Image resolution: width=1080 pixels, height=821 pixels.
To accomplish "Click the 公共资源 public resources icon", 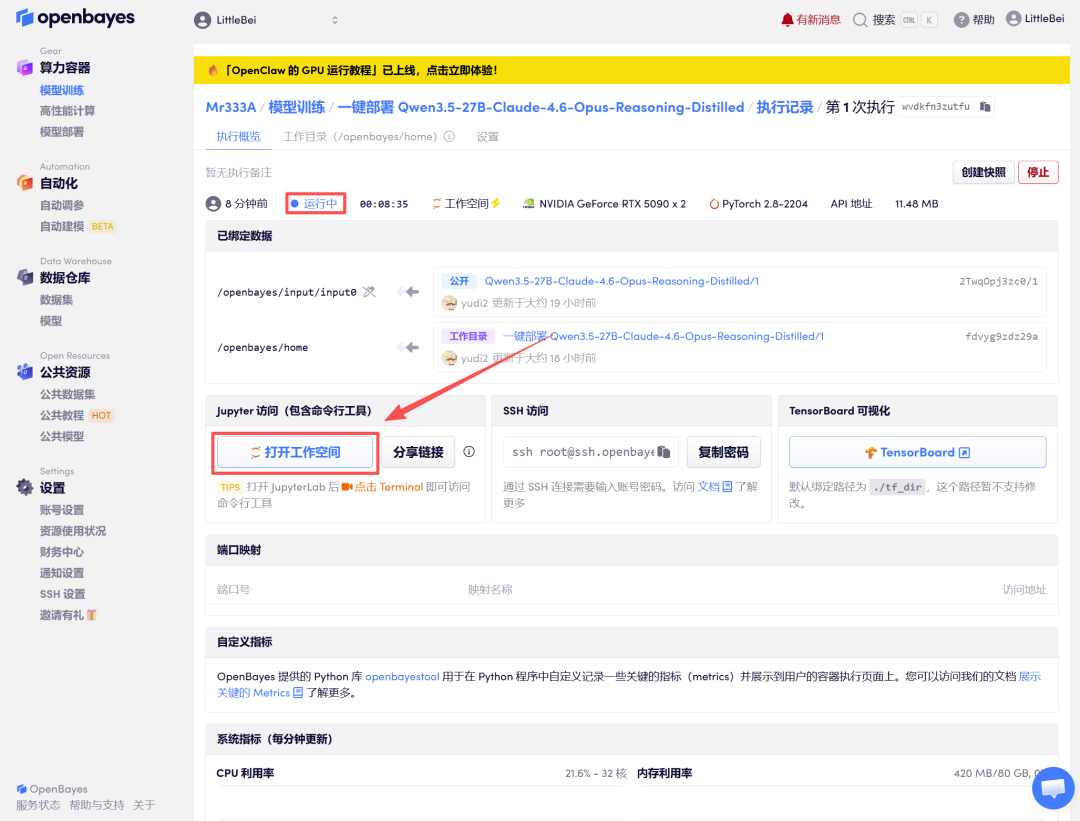I will coord(25,371).
